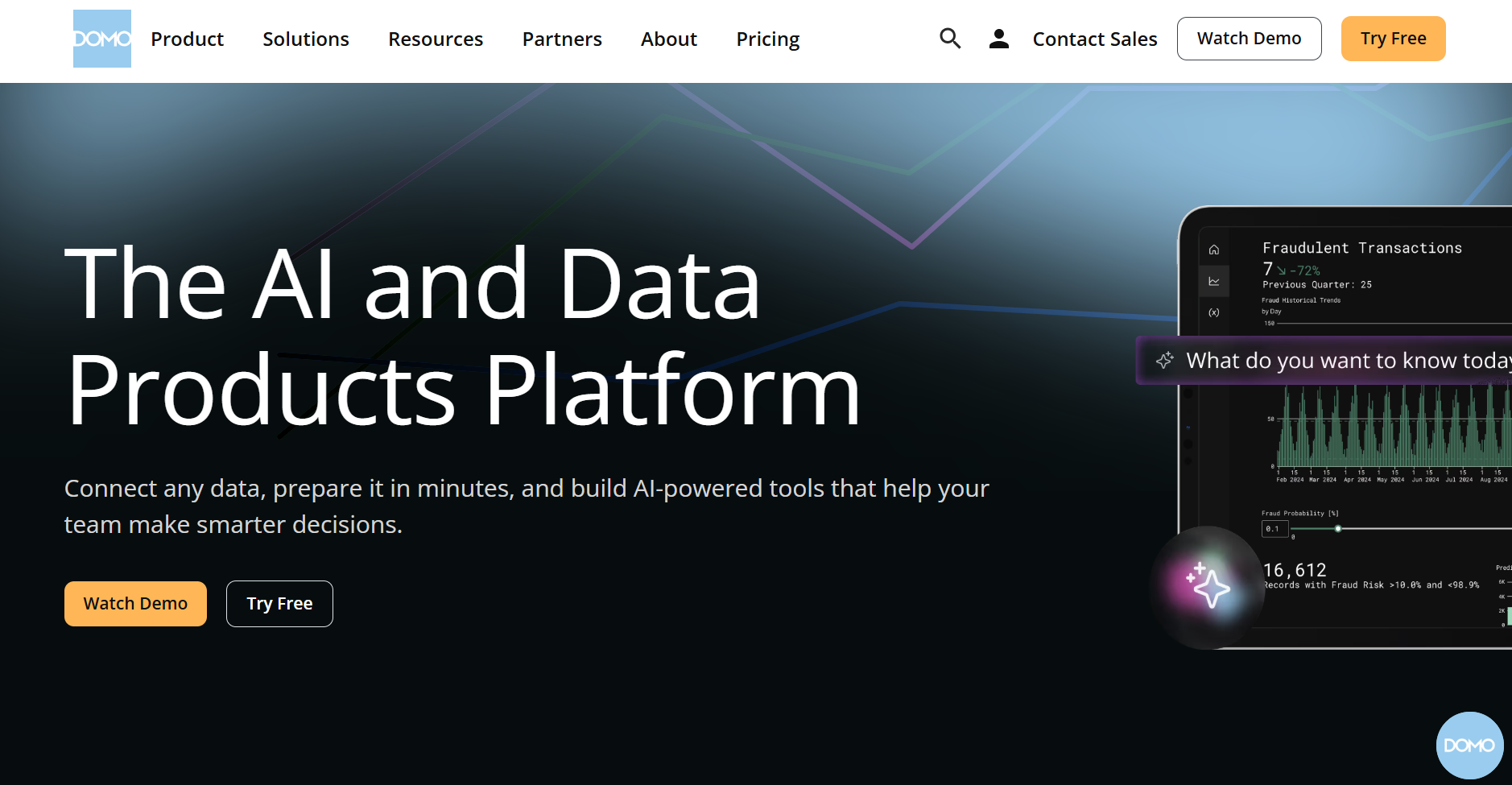
Task: Click the Fraud Probability slider handle
Action: (1338, 529)
